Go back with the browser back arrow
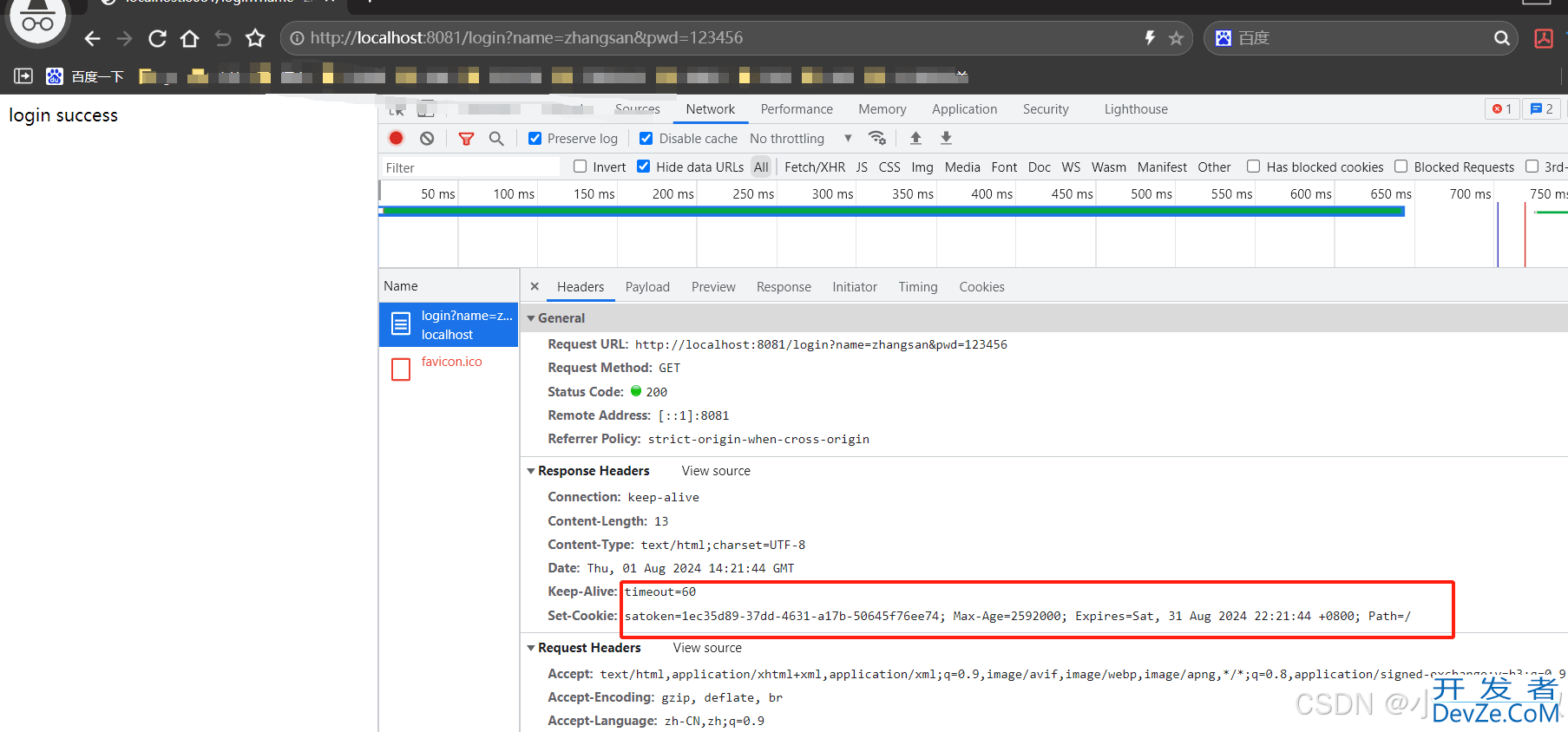This screenshot has height=732, width=1568. tap(93, 38)
